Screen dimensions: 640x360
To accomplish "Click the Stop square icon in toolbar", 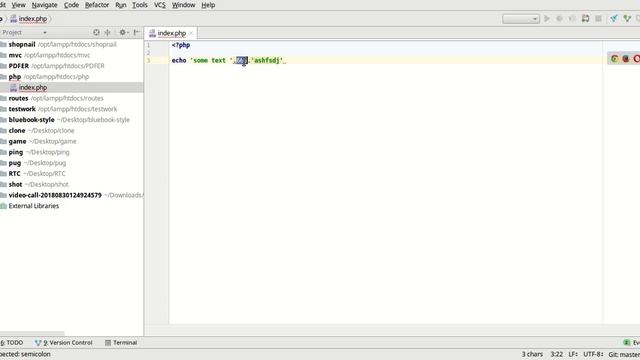I will [598, 18].
